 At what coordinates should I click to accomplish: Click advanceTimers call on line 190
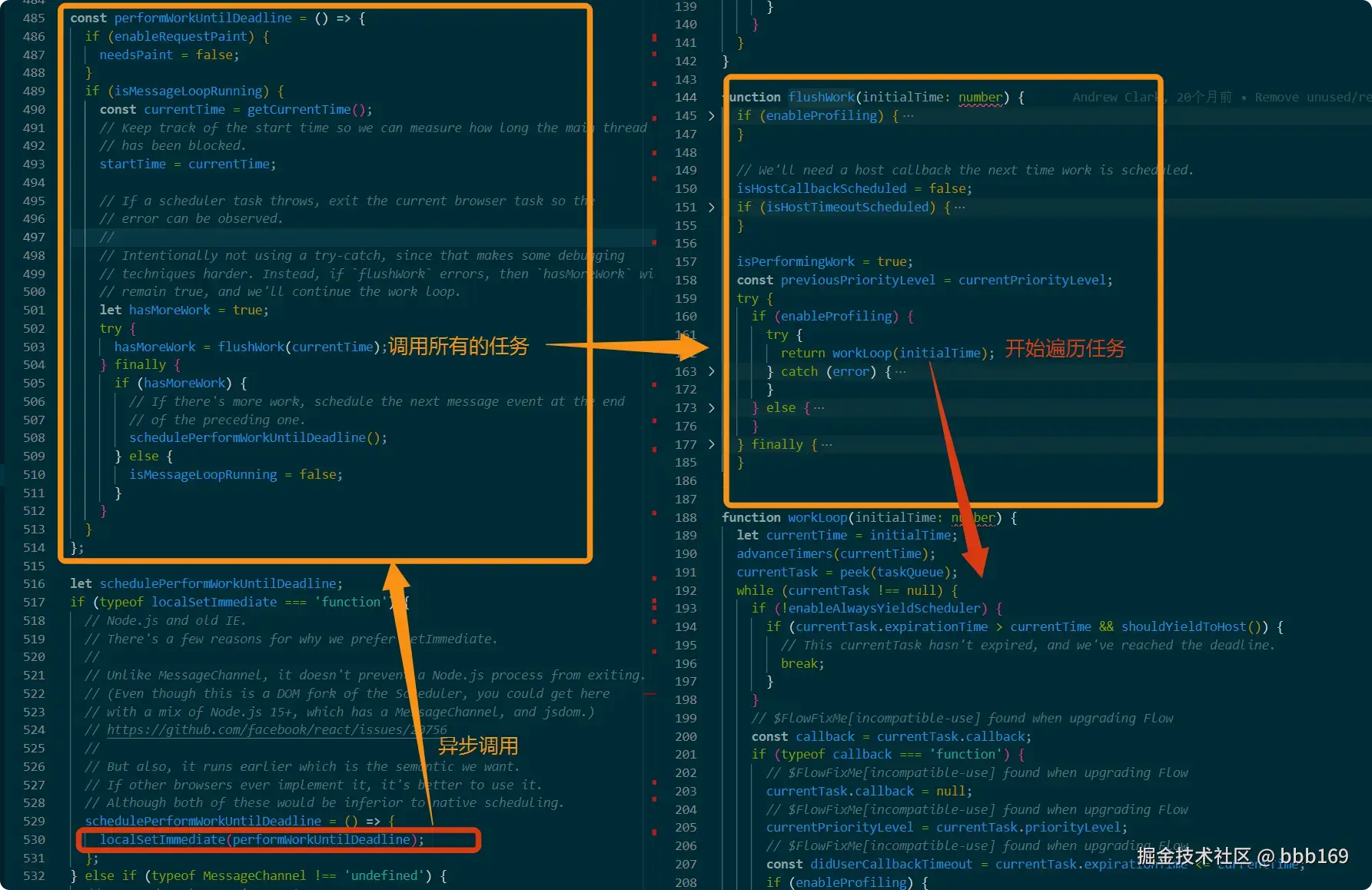pos(785,554)
